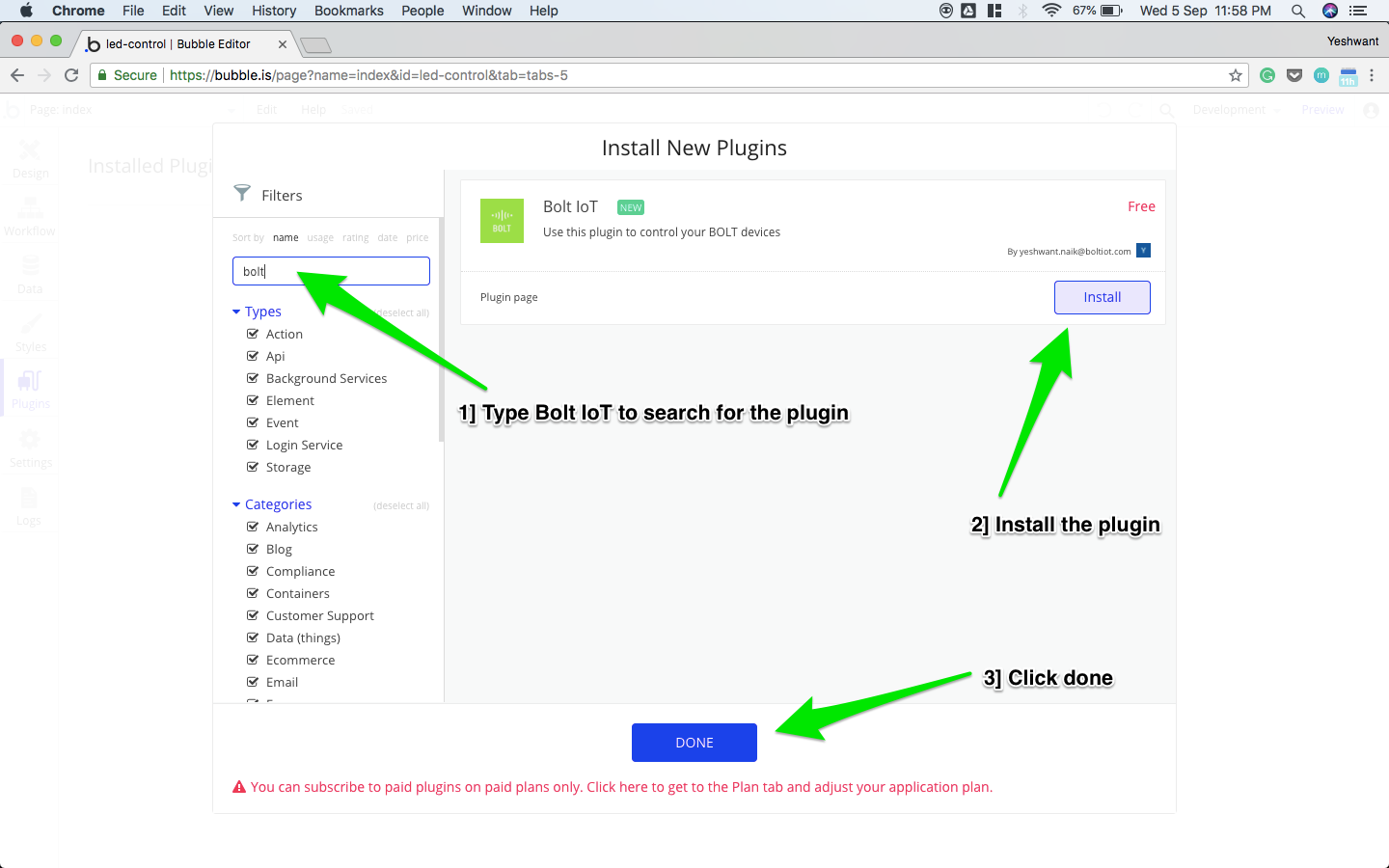Uncheck the Background Services checkbox
Image resolution: width=1389 pixels, height=868 pixels.
point(253,378)
